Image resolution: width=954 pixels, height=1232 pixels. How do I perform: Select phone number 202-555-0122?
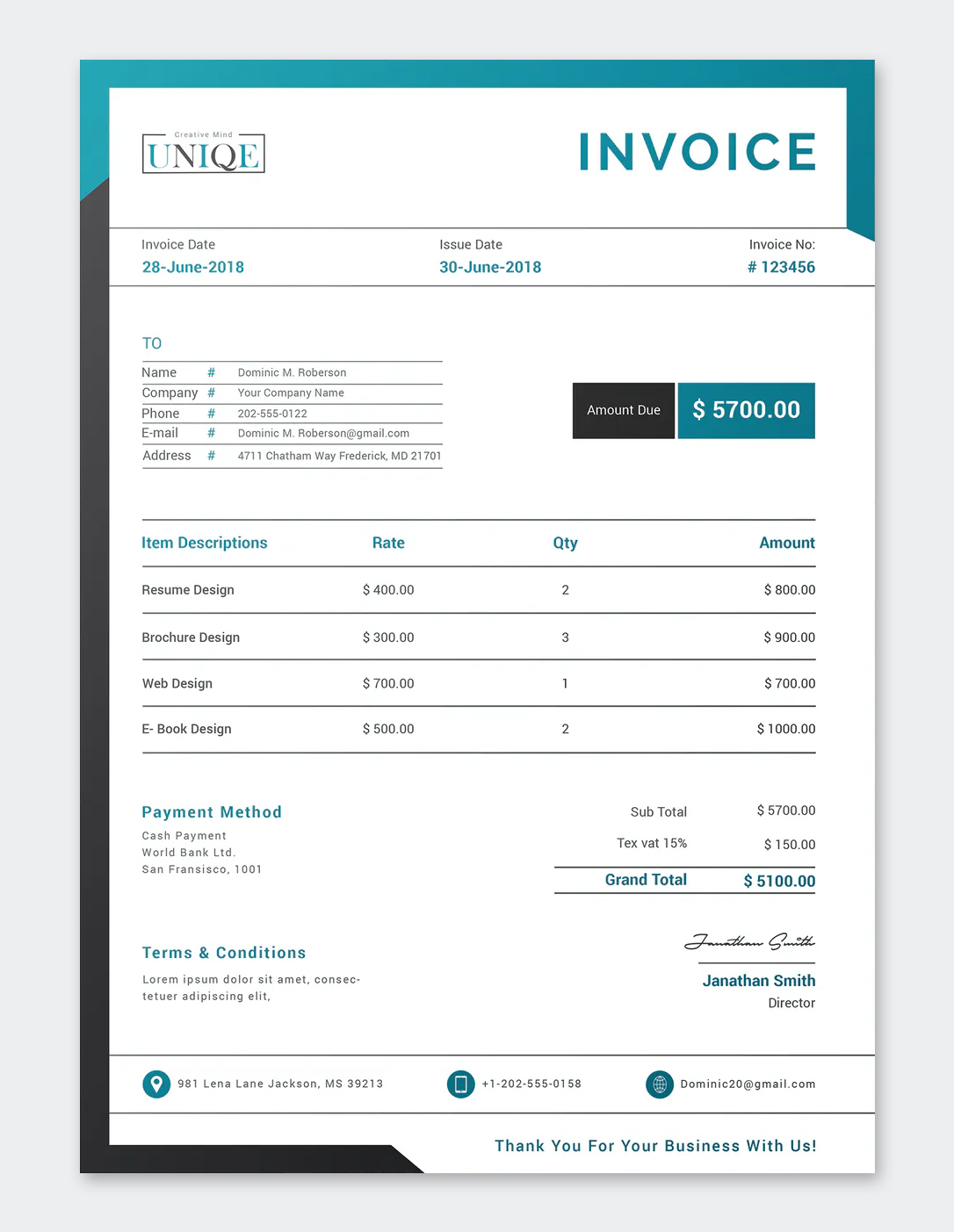[272, 414]
